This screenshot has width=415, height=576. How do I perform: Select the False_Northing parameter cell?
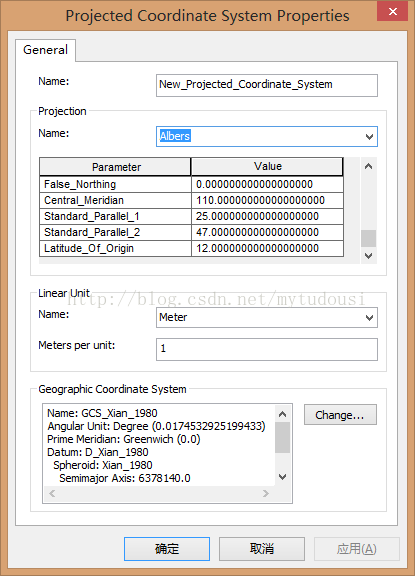coord(115,184)
